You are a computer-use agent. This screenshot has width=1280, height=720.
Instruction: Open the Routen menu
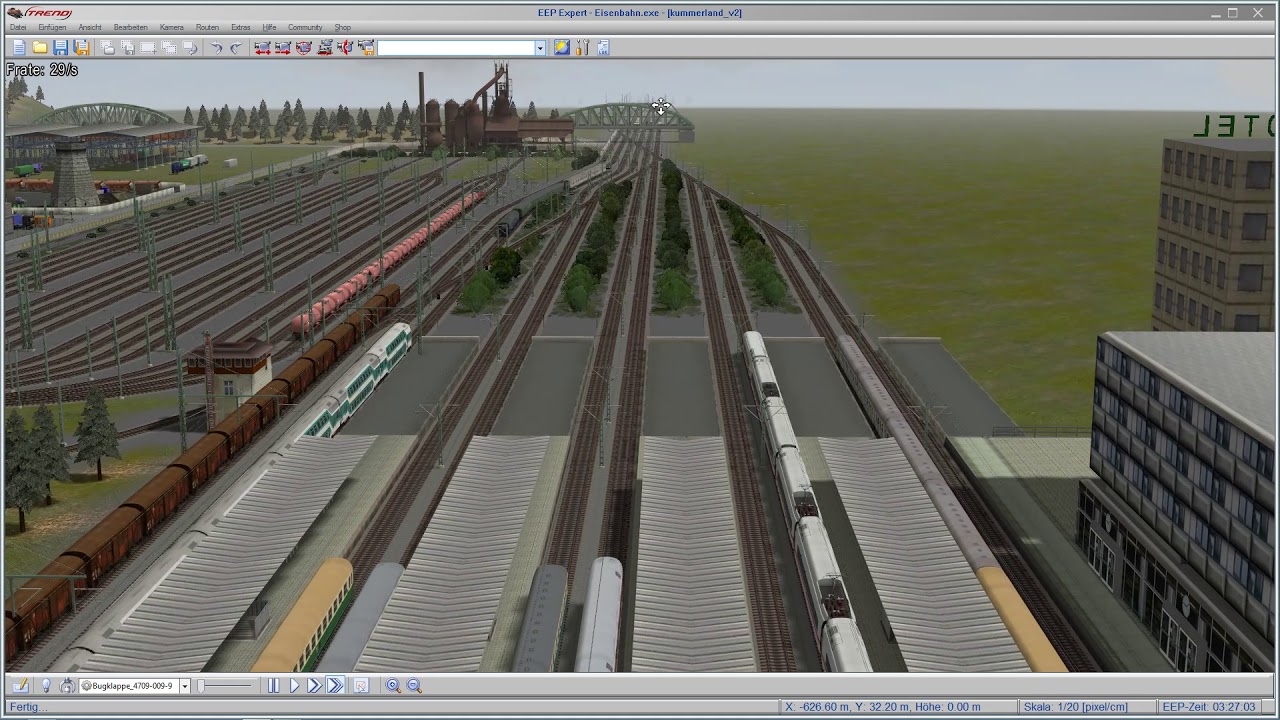point(207,27)
